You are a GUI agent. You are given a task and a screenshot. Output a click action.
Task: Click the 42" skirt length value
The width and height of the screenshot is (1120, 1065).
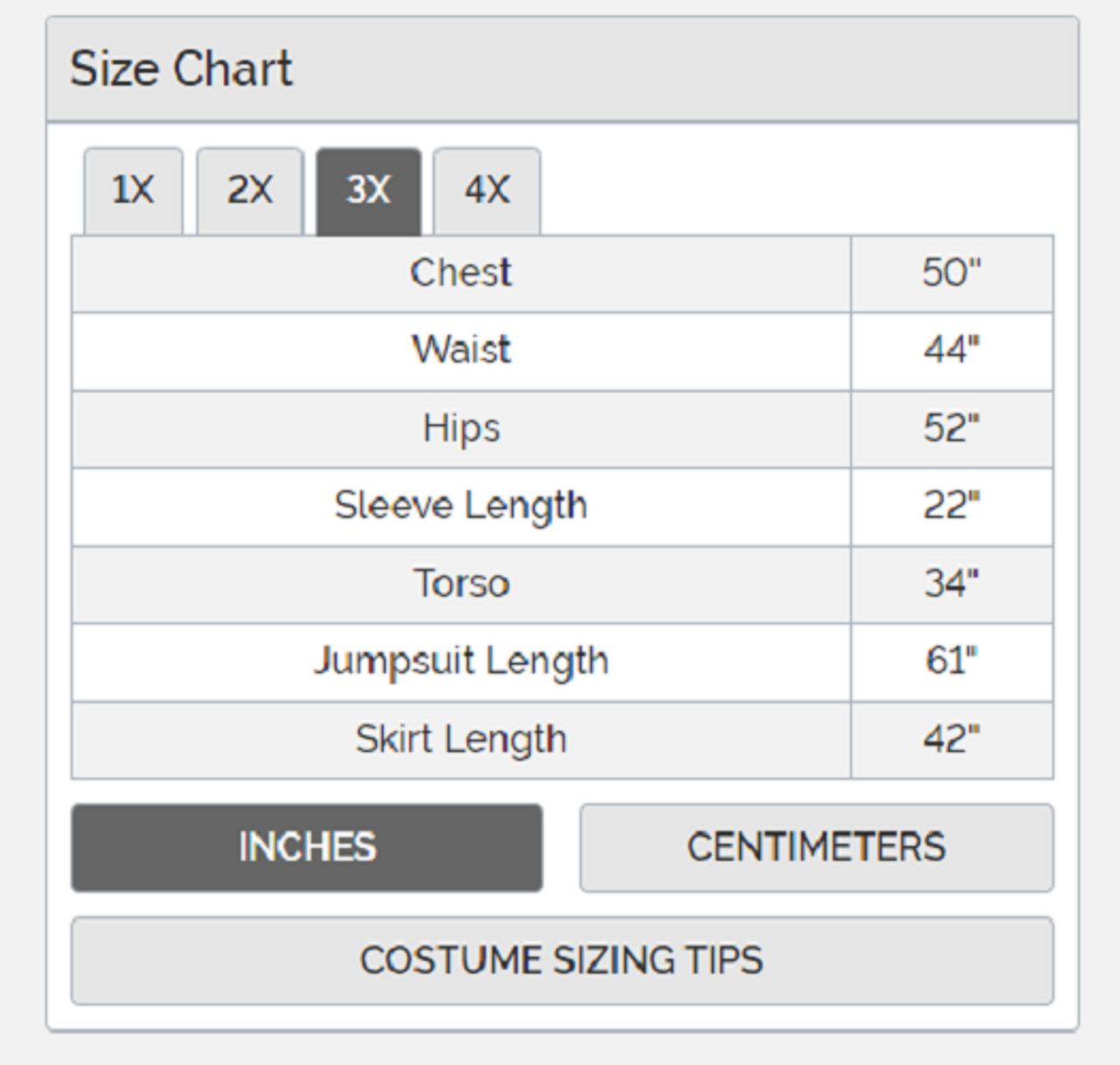click(951, 739)
